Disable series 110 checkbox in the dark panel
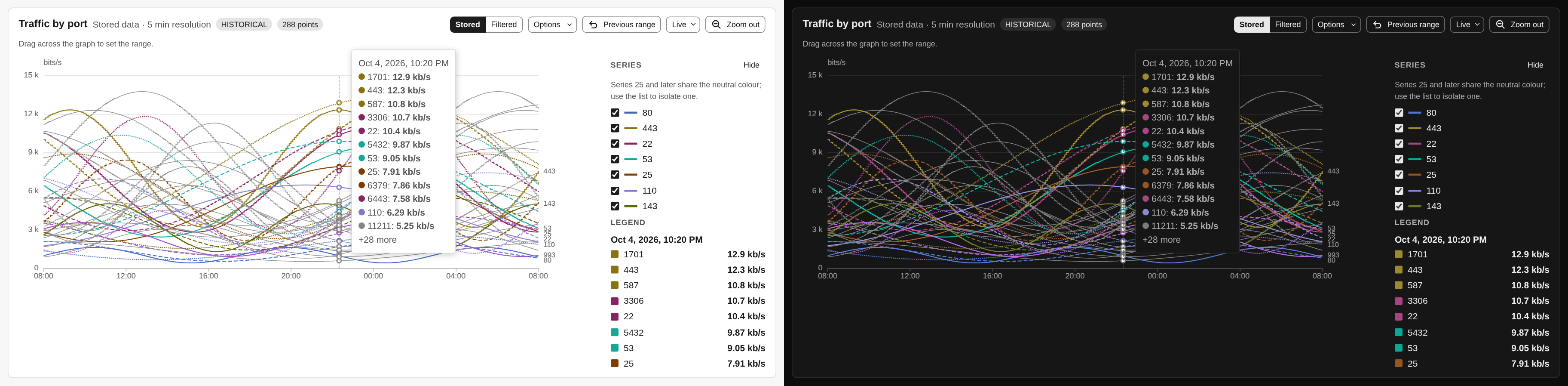This screenshot has height=386, width=1568. 1399,191
